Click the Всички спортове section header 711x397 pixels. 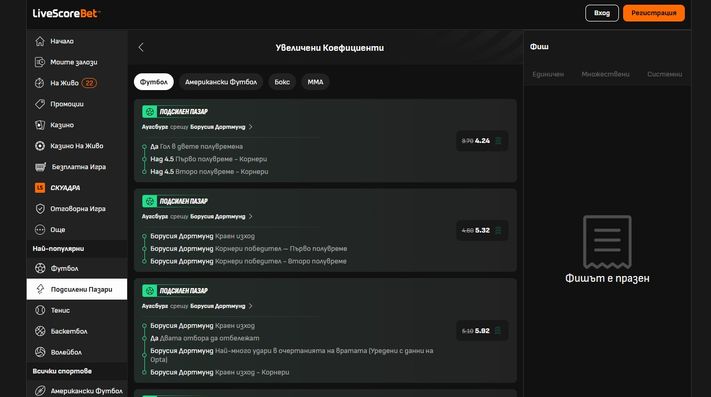click(62, 371)
